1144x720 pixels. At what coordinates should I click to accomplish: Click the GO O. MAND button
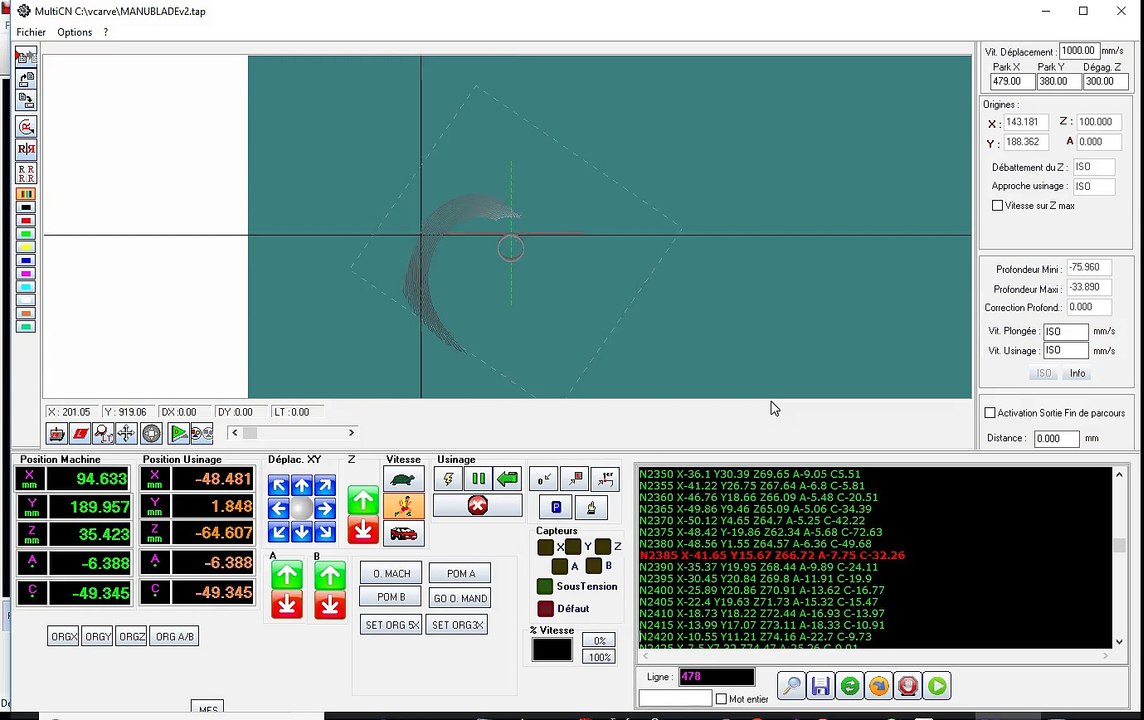[x=460, y=598]
